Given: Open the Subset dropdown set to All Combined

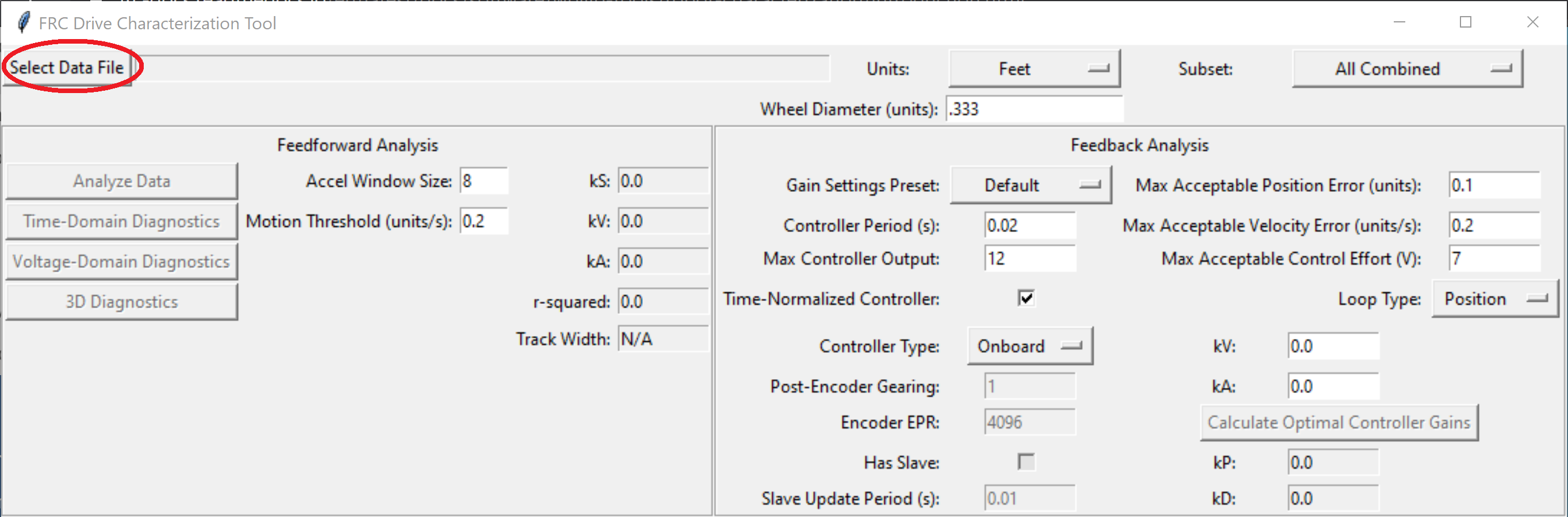Looking at the screenshot, I should 1406,68.
